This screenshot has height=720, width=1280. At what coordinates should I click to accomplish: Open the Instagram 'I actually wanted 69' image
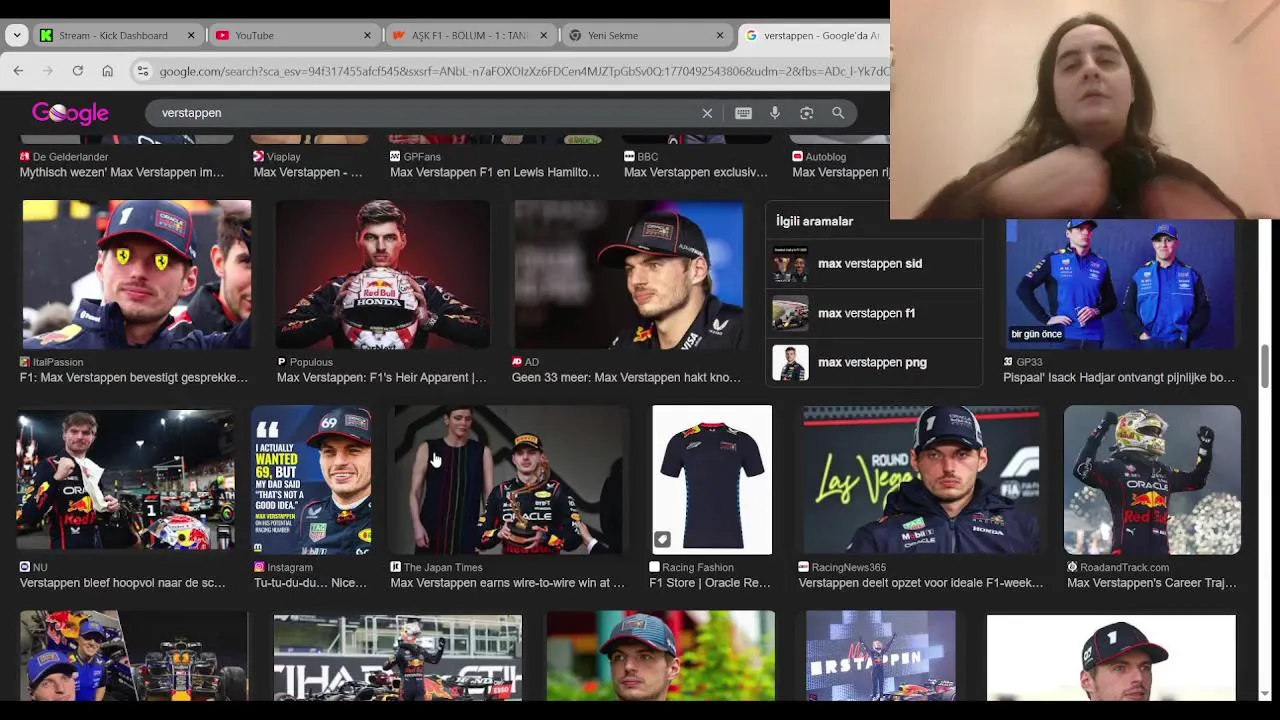tap(311, 480)
